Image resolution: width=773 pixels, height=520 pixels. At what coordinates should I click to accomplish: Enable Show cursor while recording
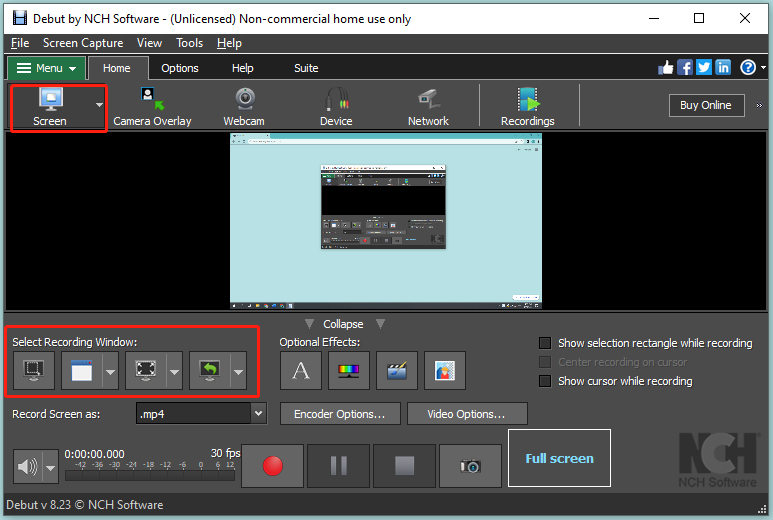click(x=545, y=381)
